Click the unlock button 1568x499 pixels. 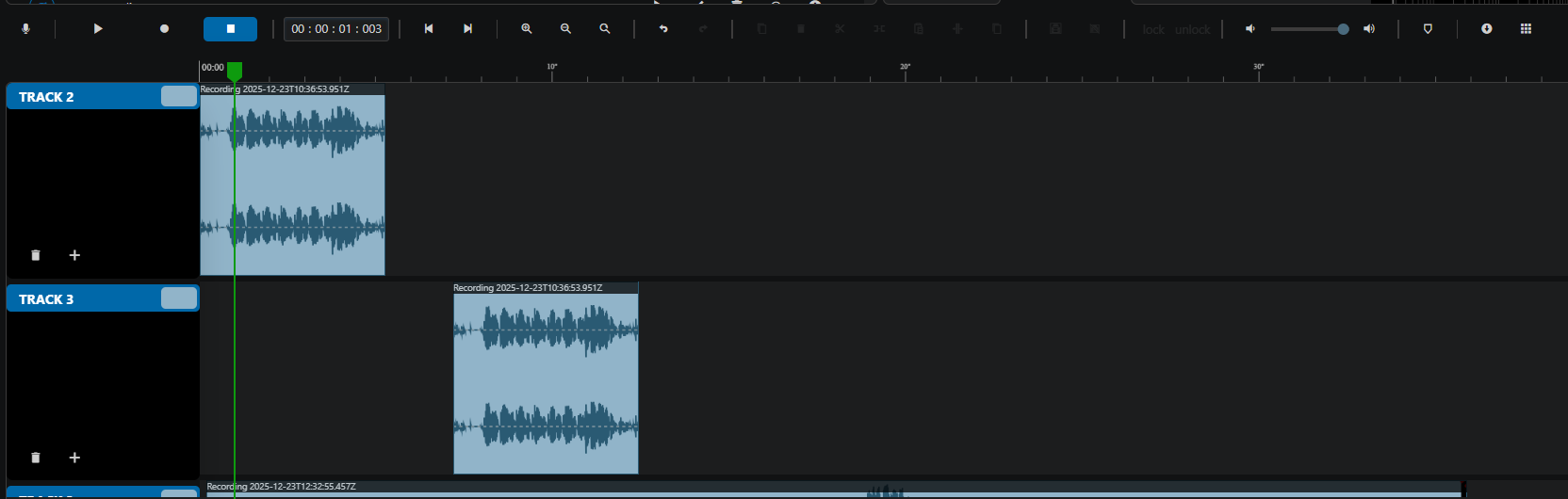(1192, 30)
